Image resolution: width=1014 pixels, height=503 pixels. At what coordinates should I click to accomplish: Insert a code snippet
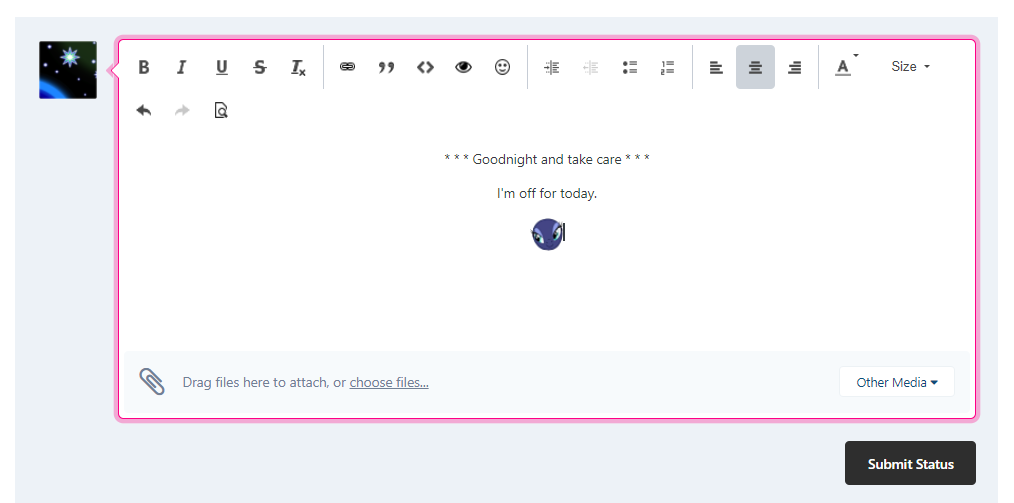coord(425,67)
